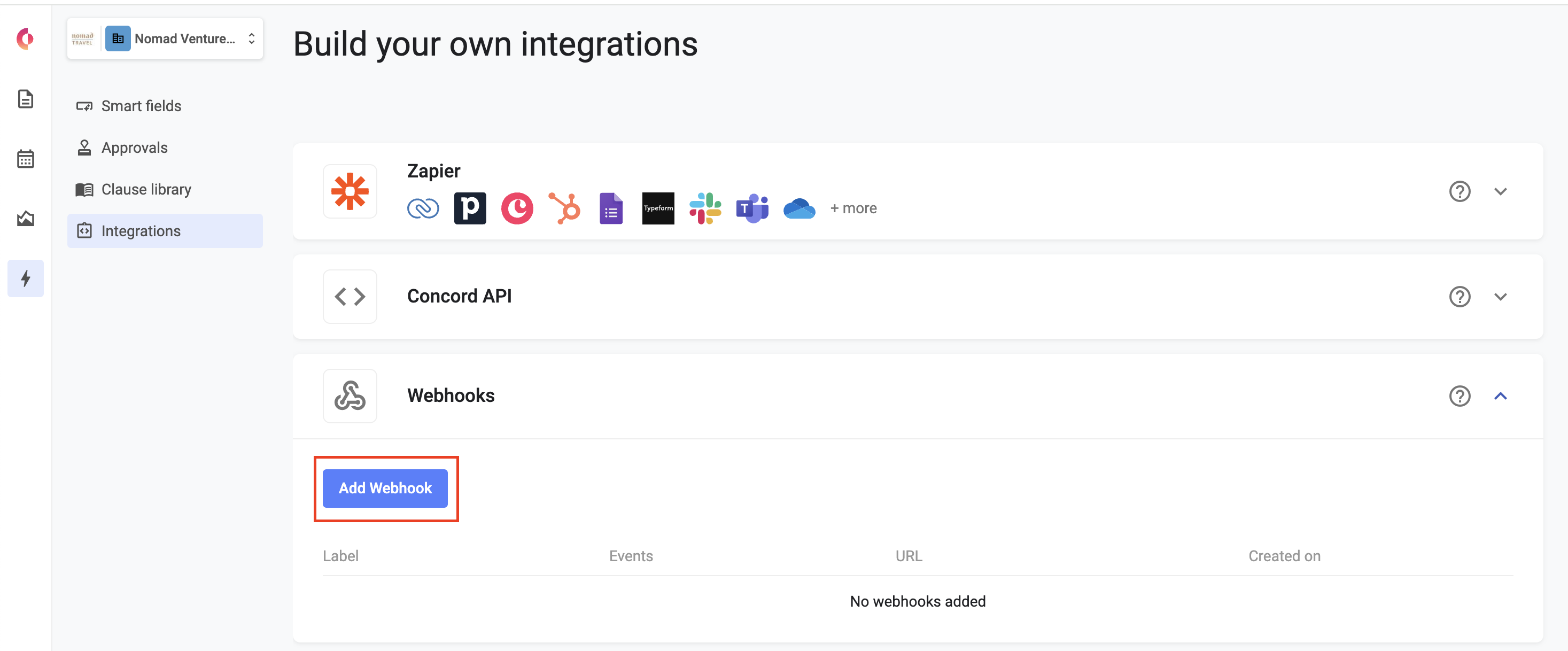1568x651 pixels.
Task: Expand the Concord API section
Action: [x=1501, y=297]
